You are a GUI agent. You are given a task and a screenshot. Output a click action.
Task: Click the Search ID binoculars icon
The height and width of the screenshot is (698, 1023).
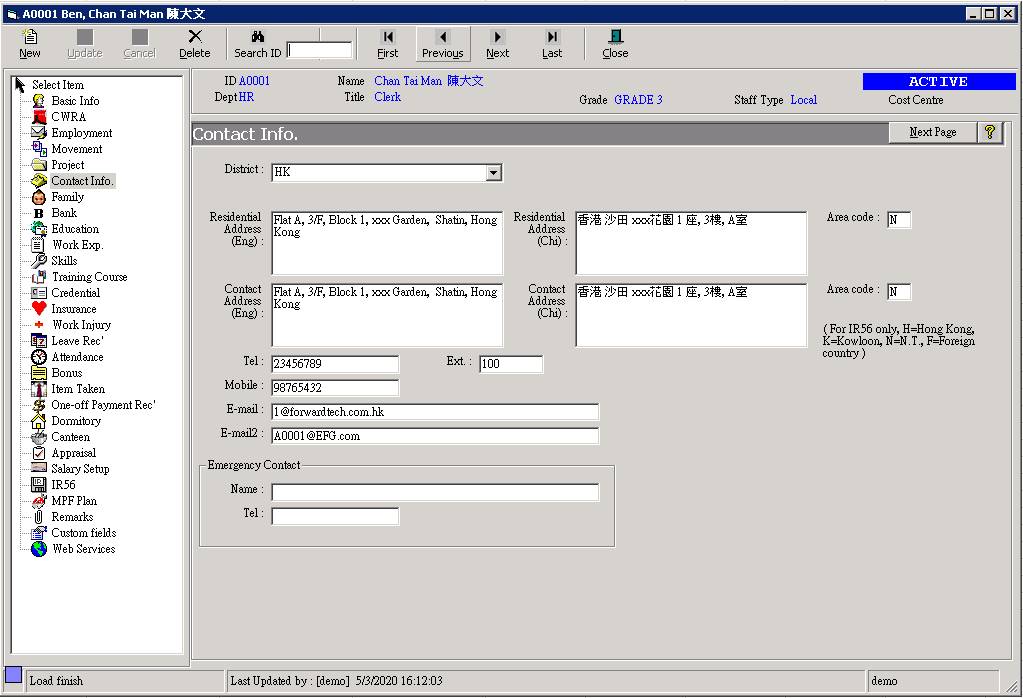[258, 37]
